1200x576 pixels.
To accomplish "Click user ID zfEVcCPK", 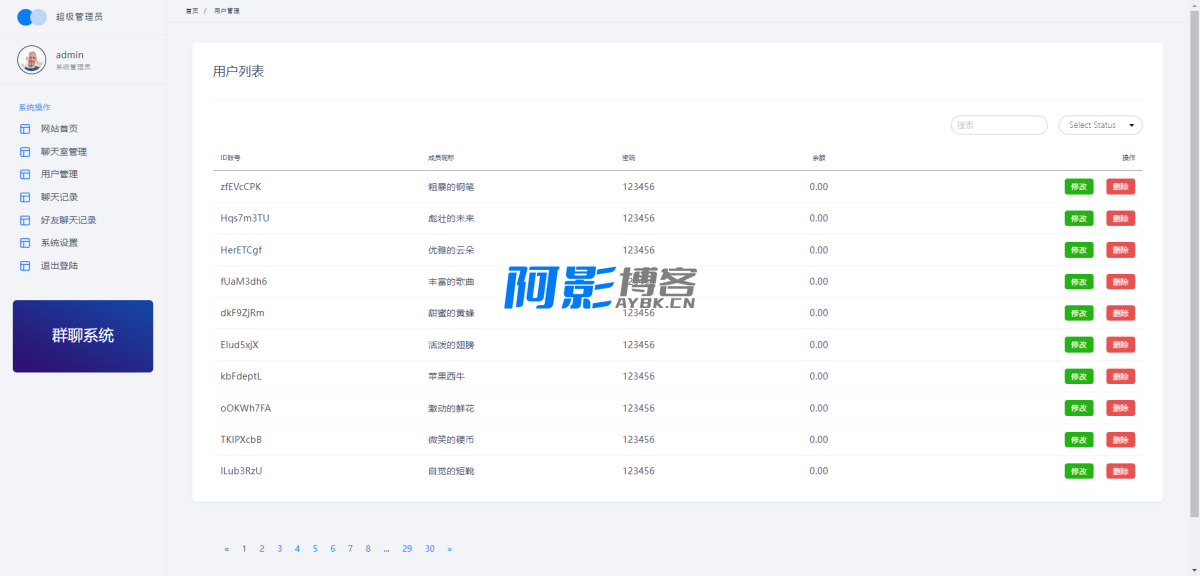I will click(241, 187).
